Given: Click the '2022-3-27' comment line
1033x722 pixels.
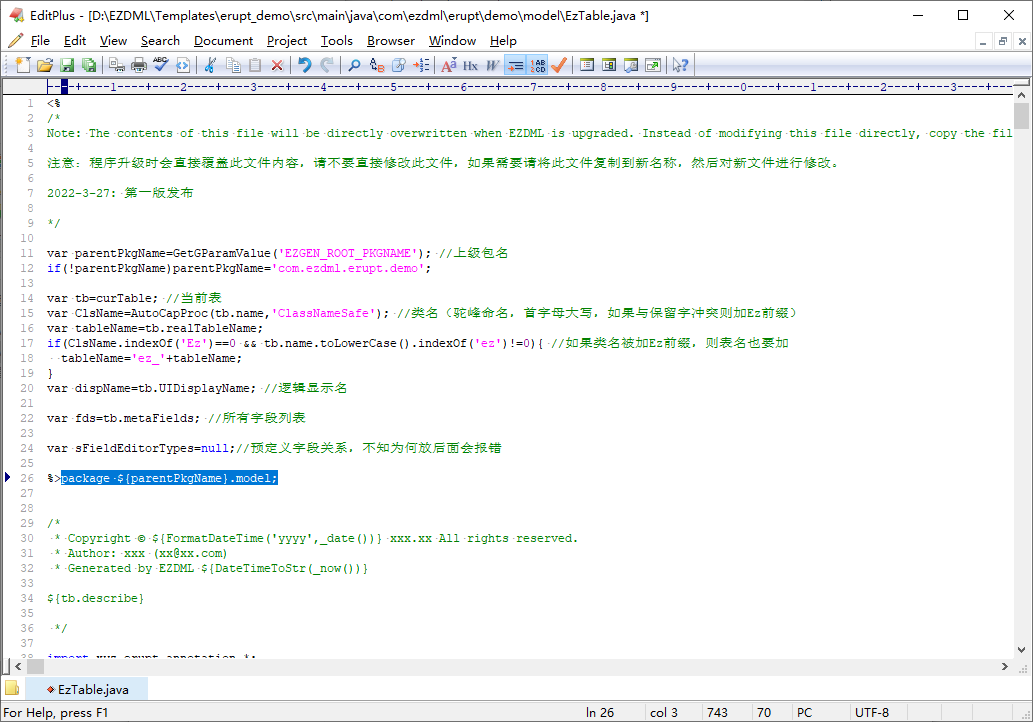Looking at the screenshot, I should 120,193.
